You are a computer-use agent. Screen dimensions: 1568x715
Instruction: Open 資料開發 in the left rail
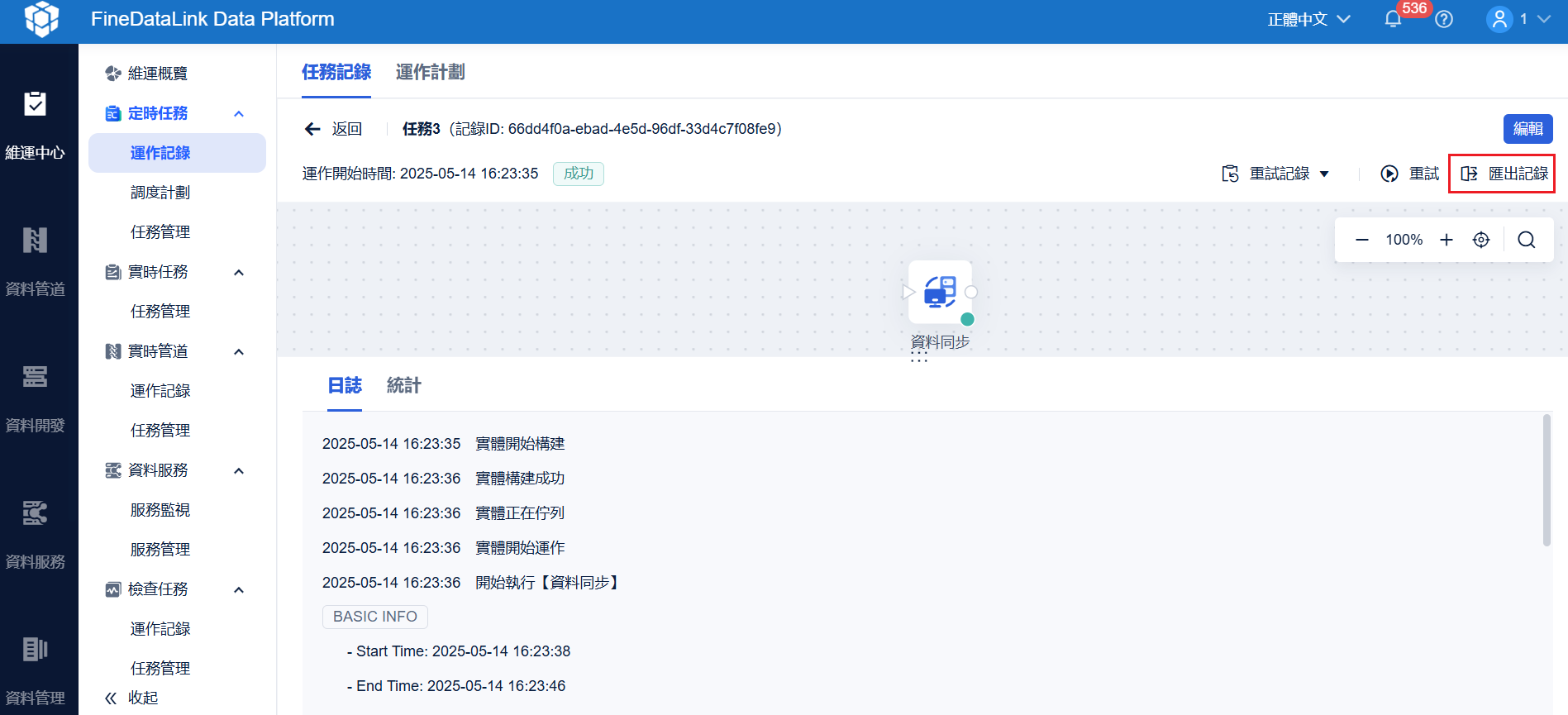(x=35, y=398)
